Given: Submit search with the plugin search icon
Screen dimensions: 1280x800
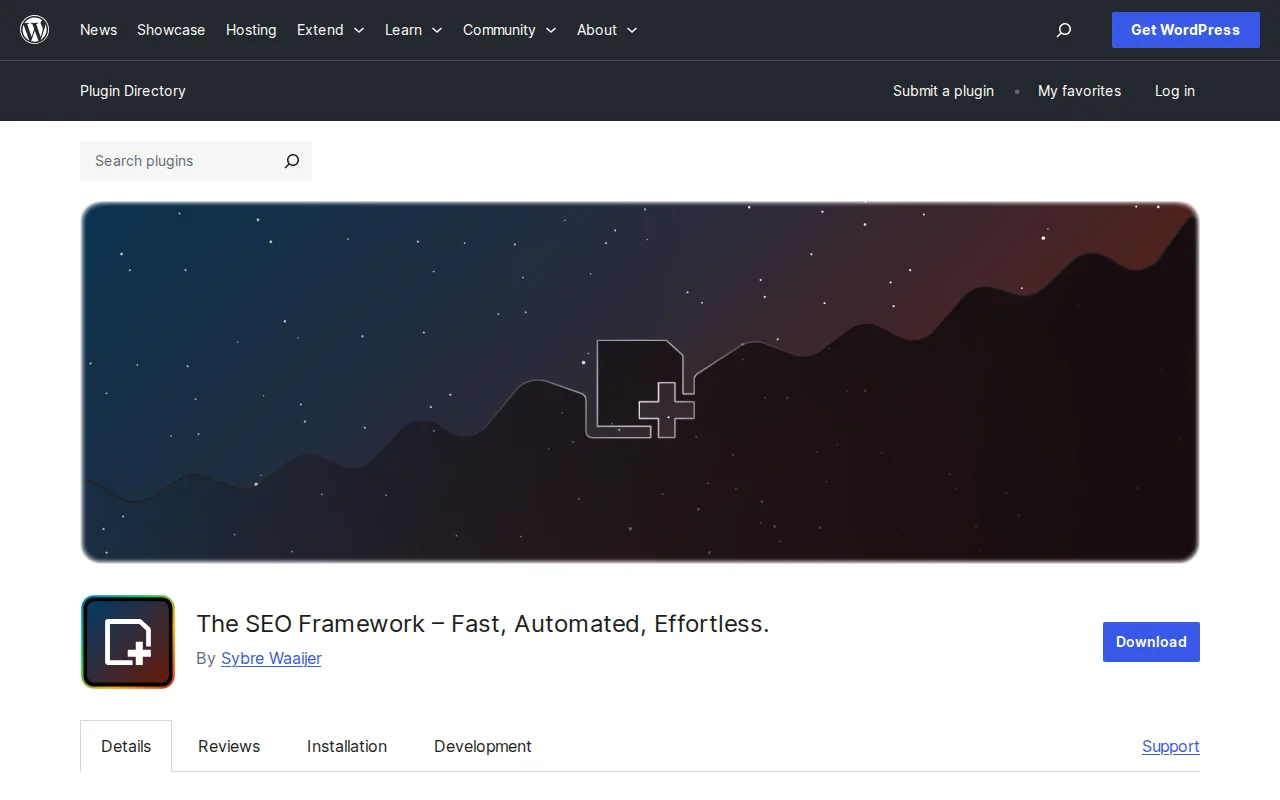Looking at the screenshot, I should tap(291, 161).
